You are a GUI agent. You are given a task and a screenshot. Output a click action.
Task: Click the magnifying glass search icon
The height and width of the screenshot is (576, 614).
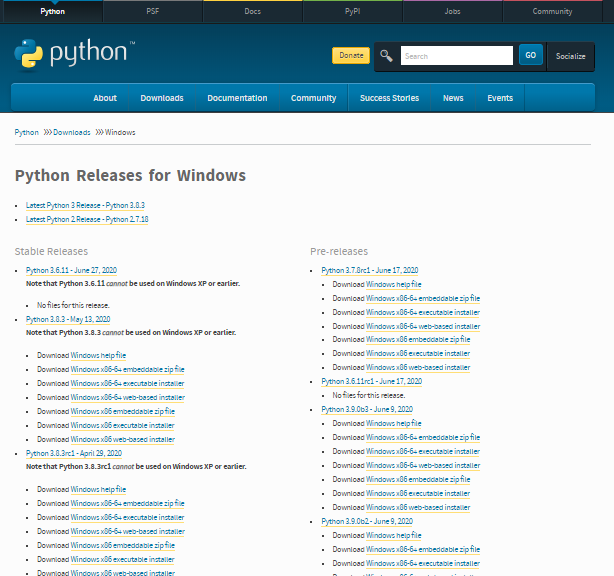(x=386, y=56)
